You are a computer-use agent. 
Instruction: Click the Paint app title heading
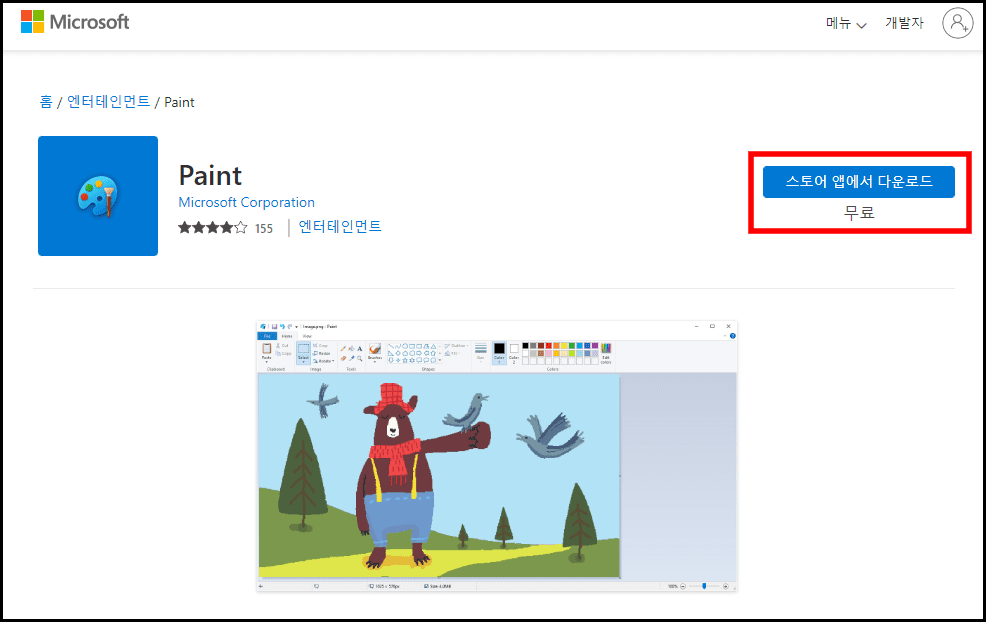(210, 175)
